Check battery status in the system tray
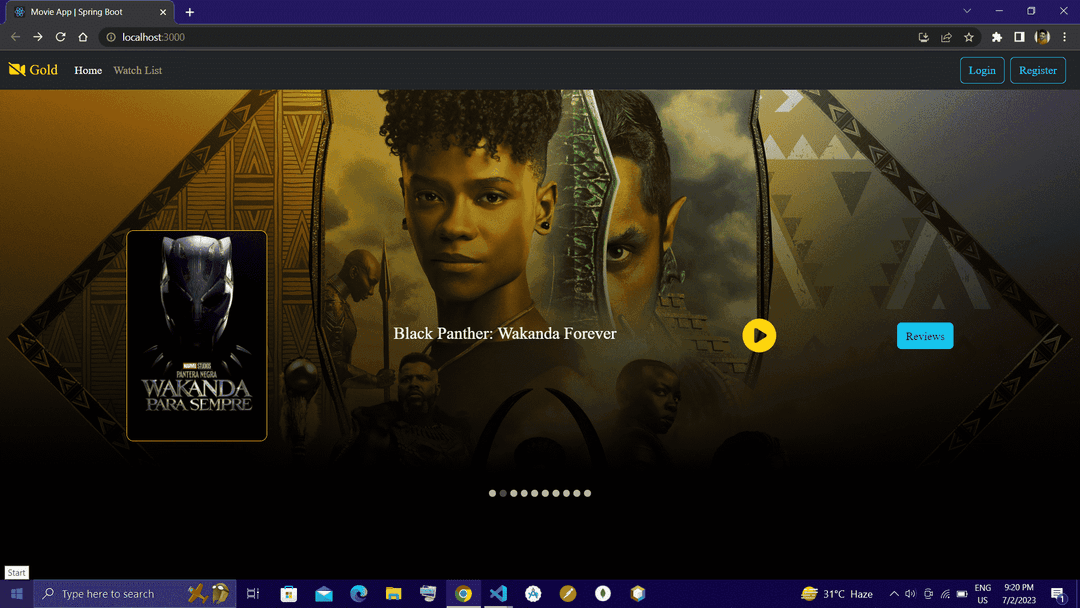Viewport: 1080px width, 608px height. coord(962,594)
